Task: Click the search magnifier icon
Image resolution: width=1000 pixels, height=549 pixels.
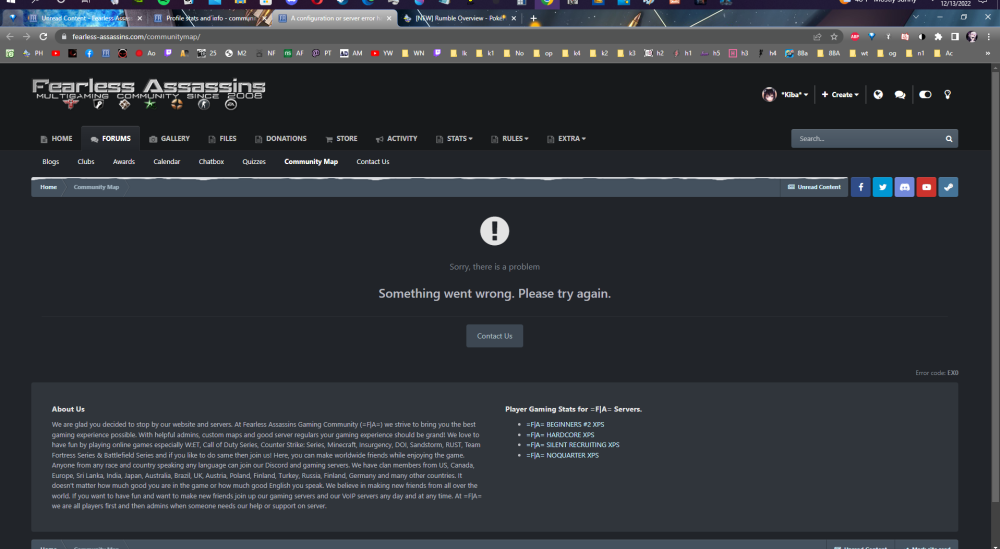Action: [949, 138]
